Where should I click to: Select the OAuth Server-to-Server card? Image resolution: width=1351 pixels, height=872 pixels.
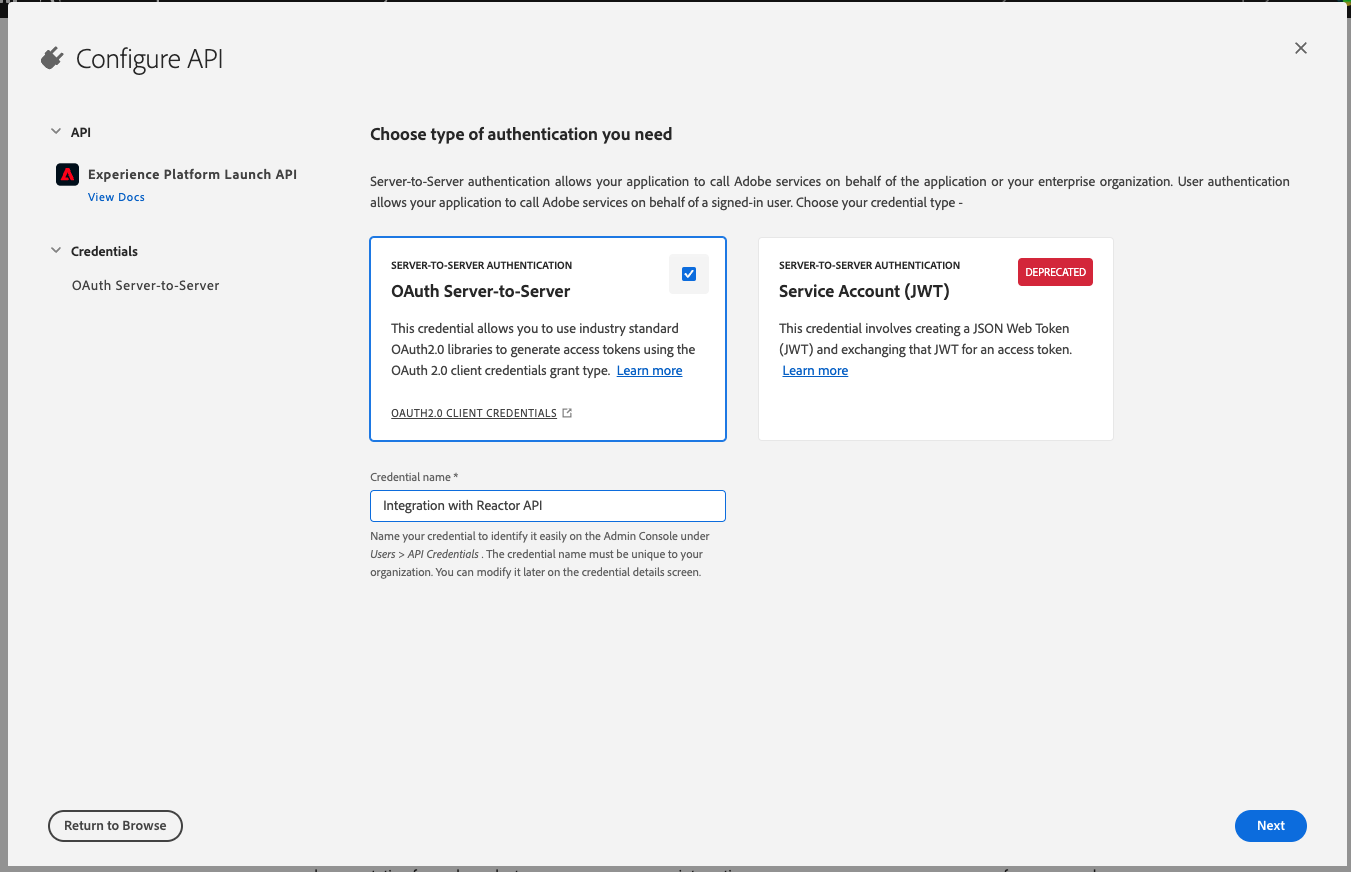[x=548, y=339]
